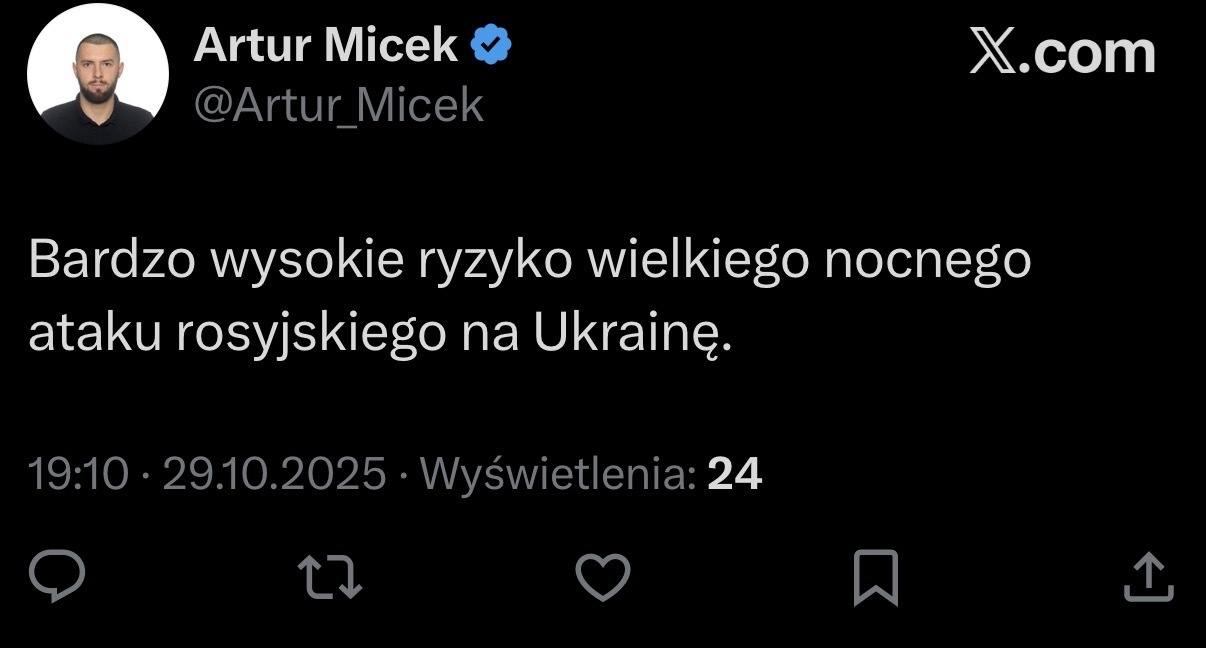1206x648 pixels.
Task: Click the 29.10.2025 date
Action: pyautogui.click(x=274, y=474)
